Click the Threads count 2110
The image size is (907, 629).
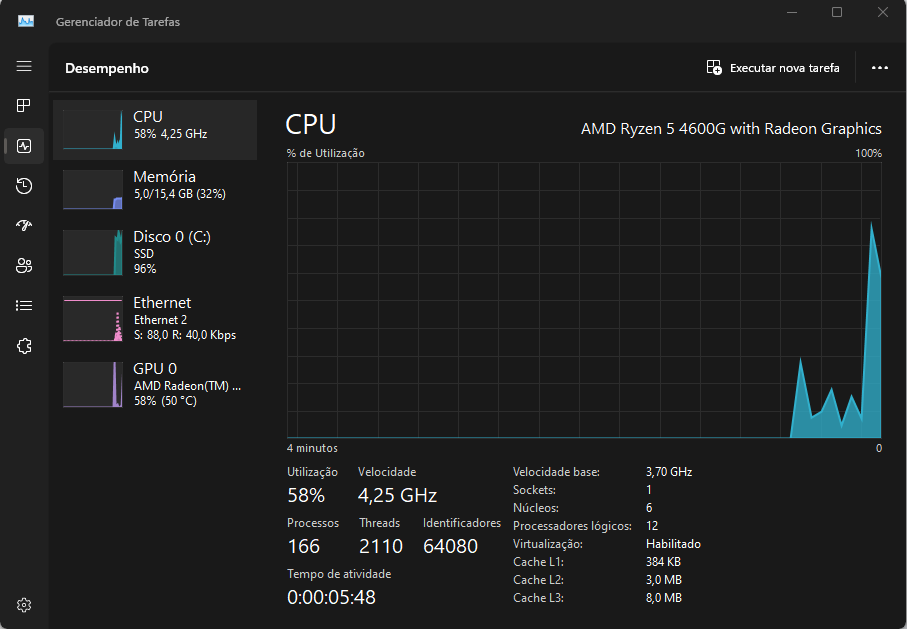click(x=381, y=546)
